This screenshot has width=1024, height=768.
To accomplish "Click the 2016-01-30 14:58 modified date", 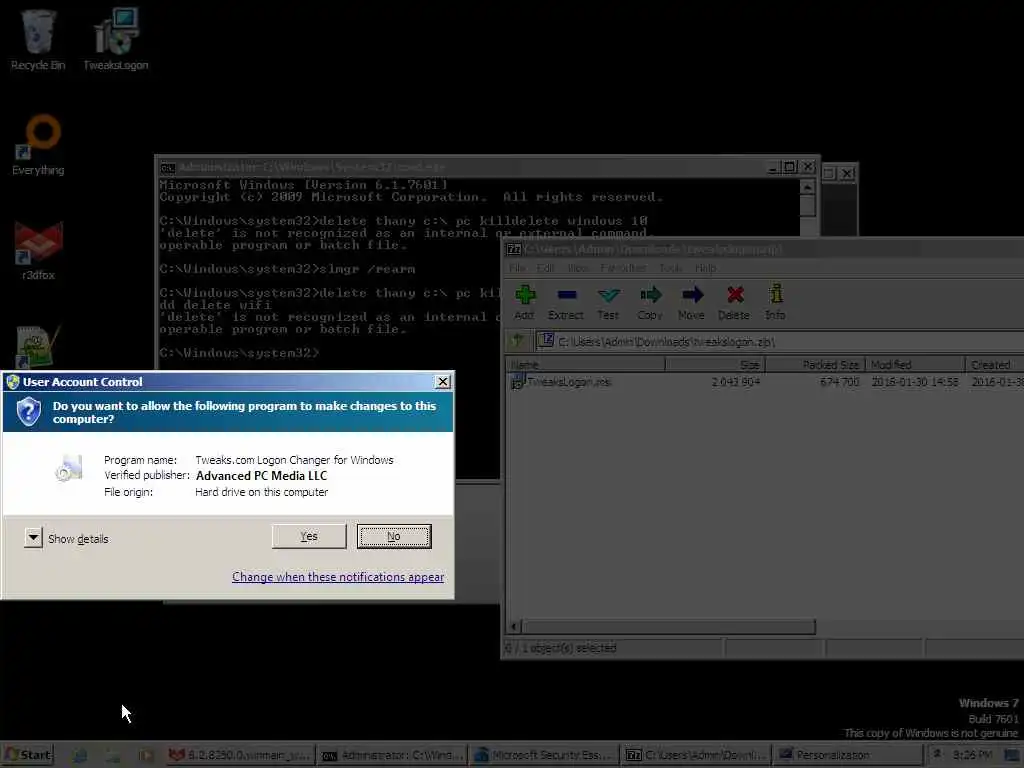I will [x=915, y=382].
